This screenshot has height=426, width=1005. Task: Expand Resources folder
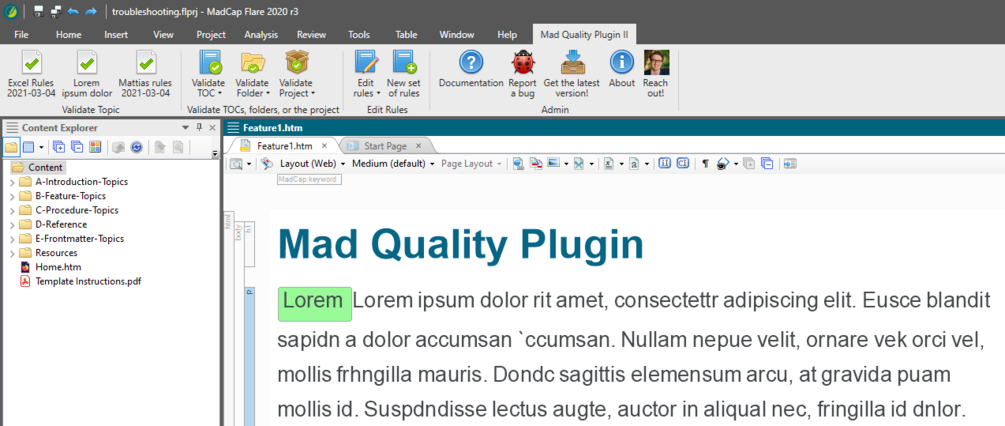coord(12,252)
